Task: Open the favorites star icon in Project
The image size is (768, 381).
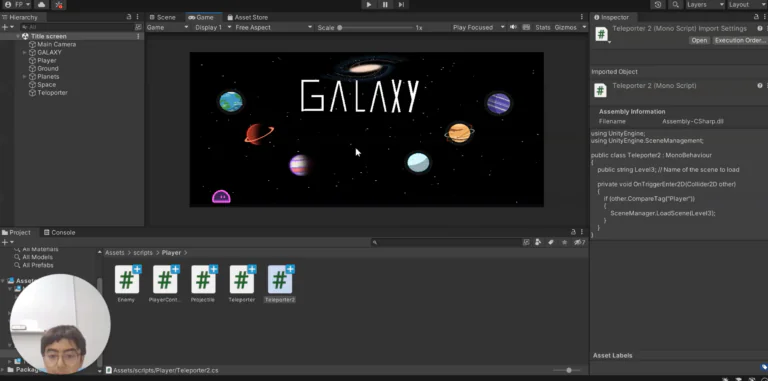Action: (564, 242)
